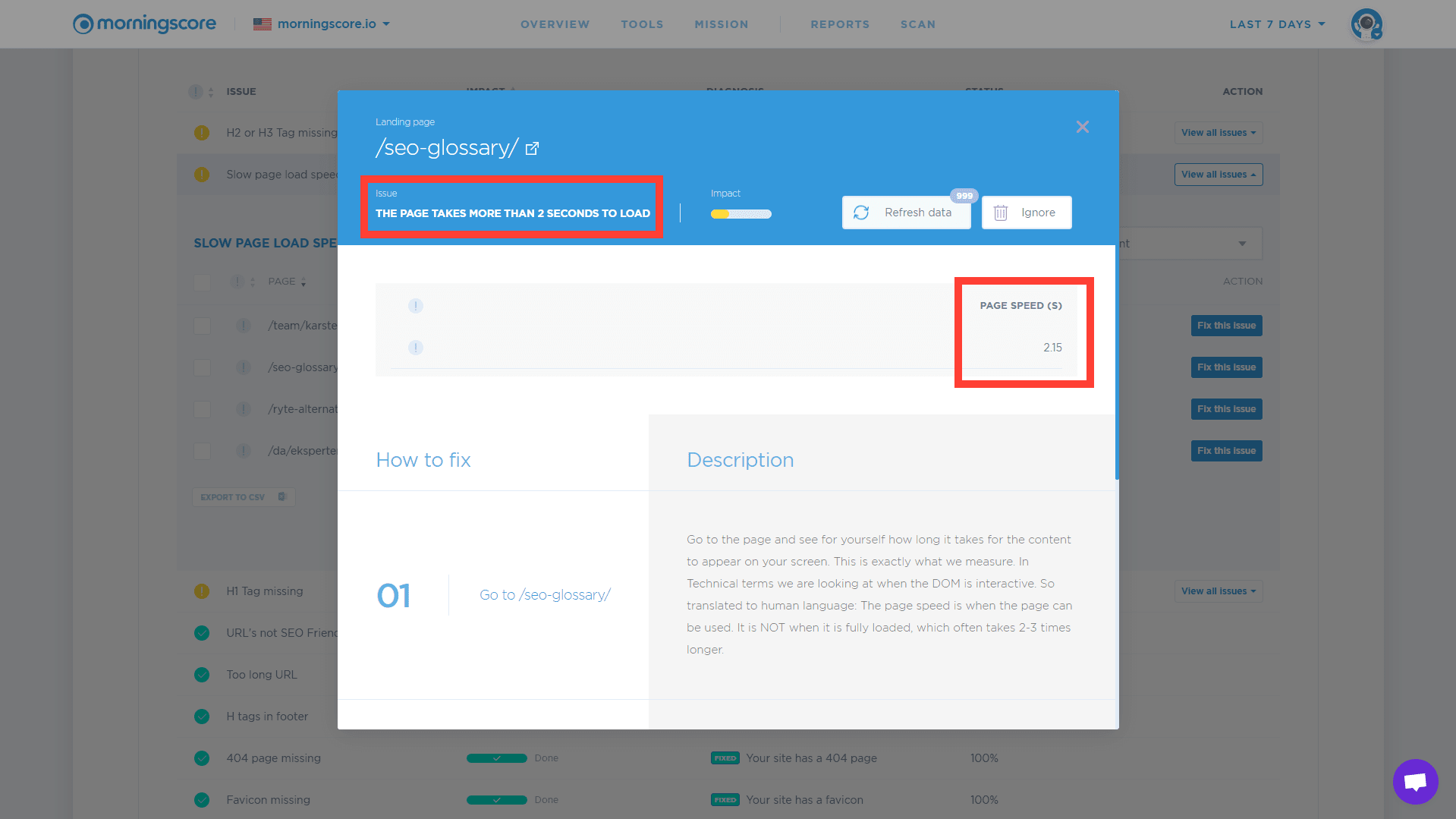Click the refresh arrows icon

(x=861, y=213)
